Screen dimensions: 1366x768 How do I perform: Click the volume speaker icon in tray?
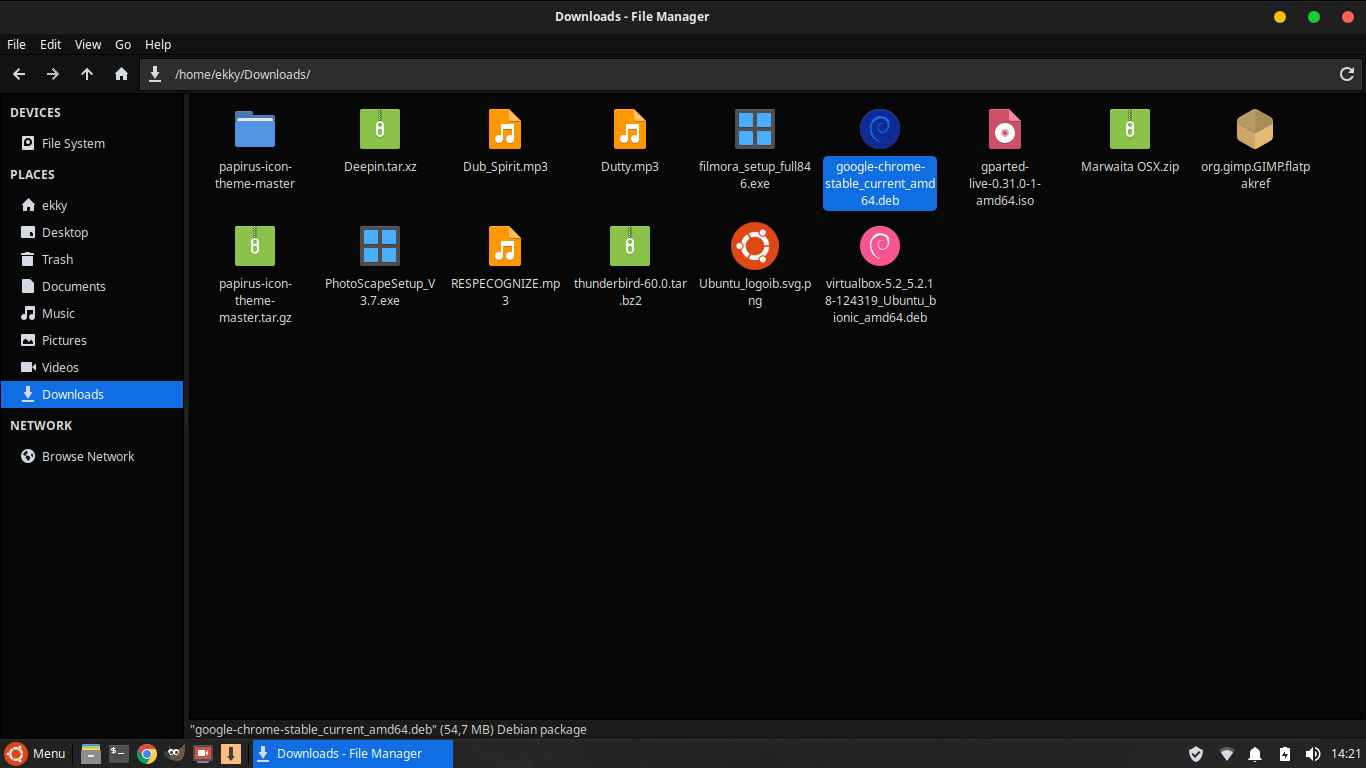pyautogui.click(x=1313, y=754)
